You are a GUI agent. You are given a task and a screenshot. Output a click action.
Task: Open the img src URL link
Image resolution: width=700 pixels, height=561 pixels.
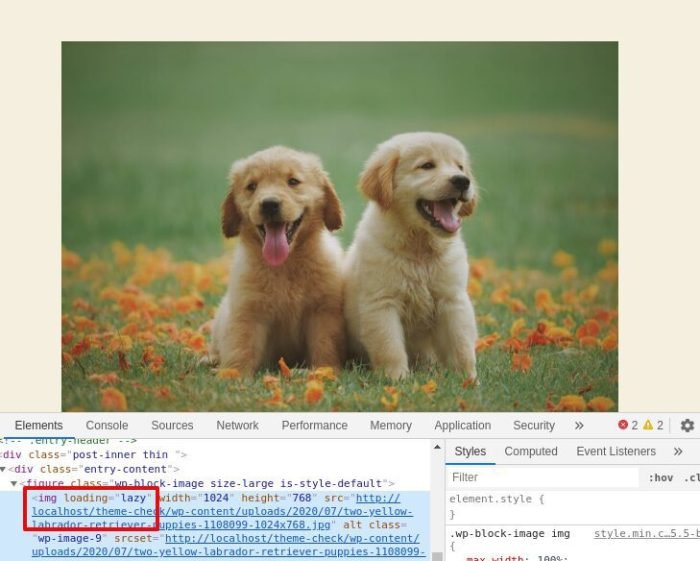pos(222,511)
